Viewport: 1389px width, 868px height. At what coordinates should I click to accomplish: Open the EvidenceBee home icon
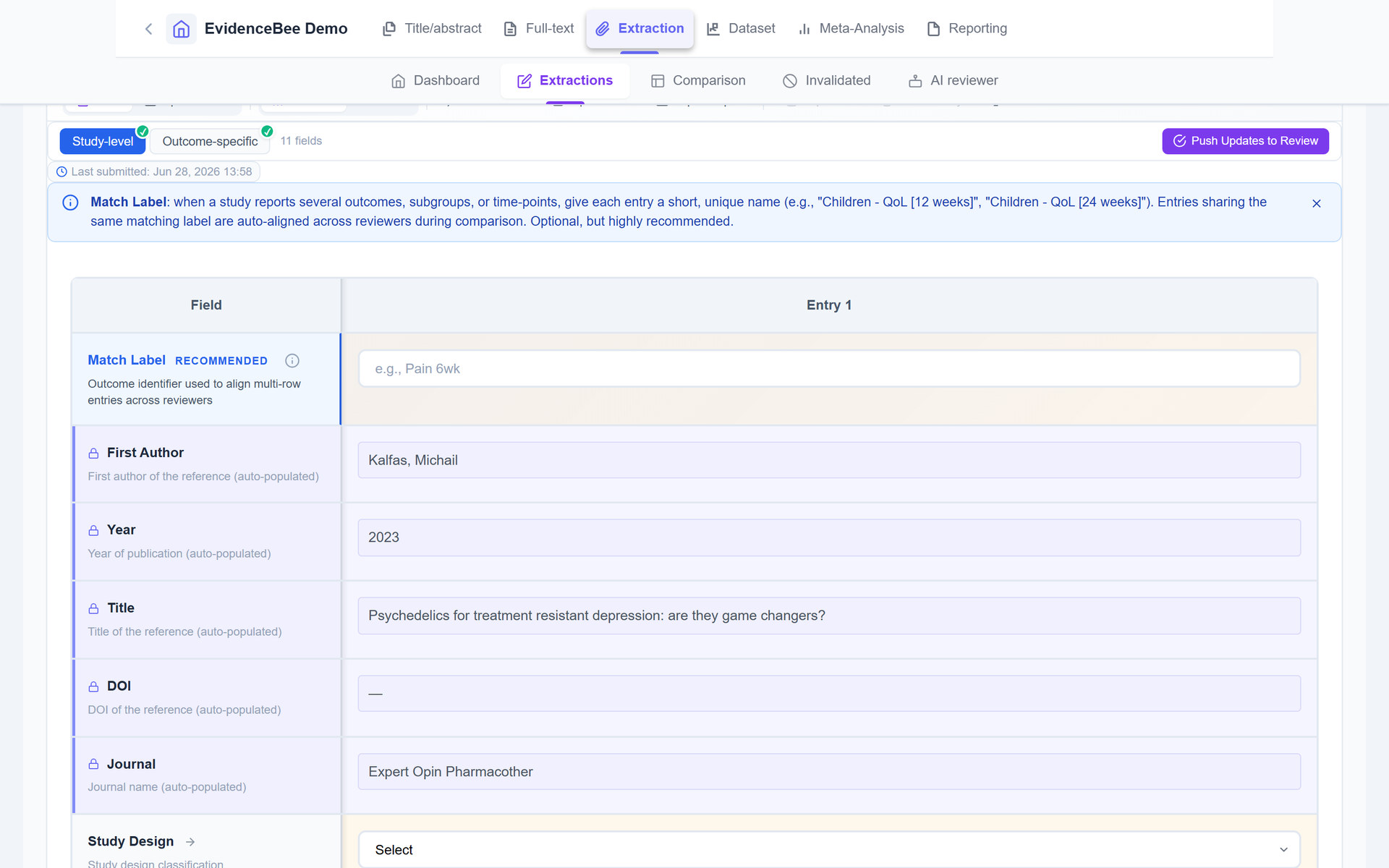click(x=181, y=29)
